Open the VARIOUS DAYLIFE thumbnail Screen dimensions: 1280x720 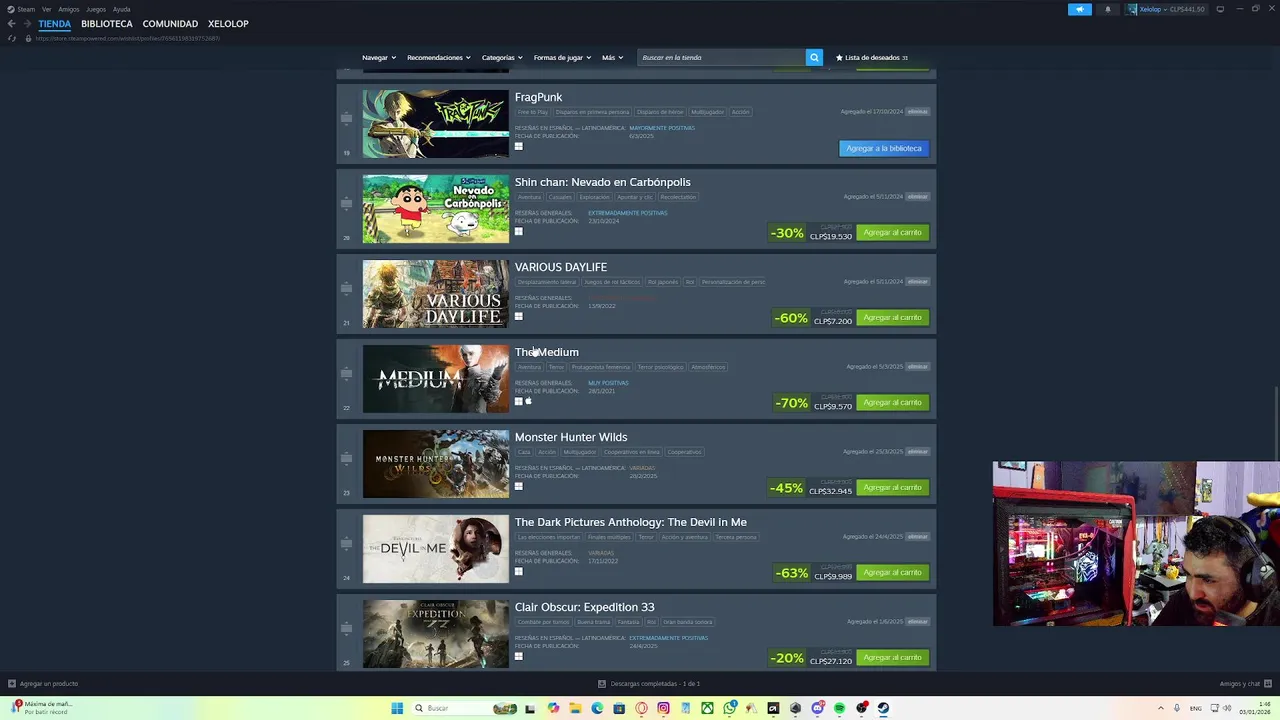435,294
